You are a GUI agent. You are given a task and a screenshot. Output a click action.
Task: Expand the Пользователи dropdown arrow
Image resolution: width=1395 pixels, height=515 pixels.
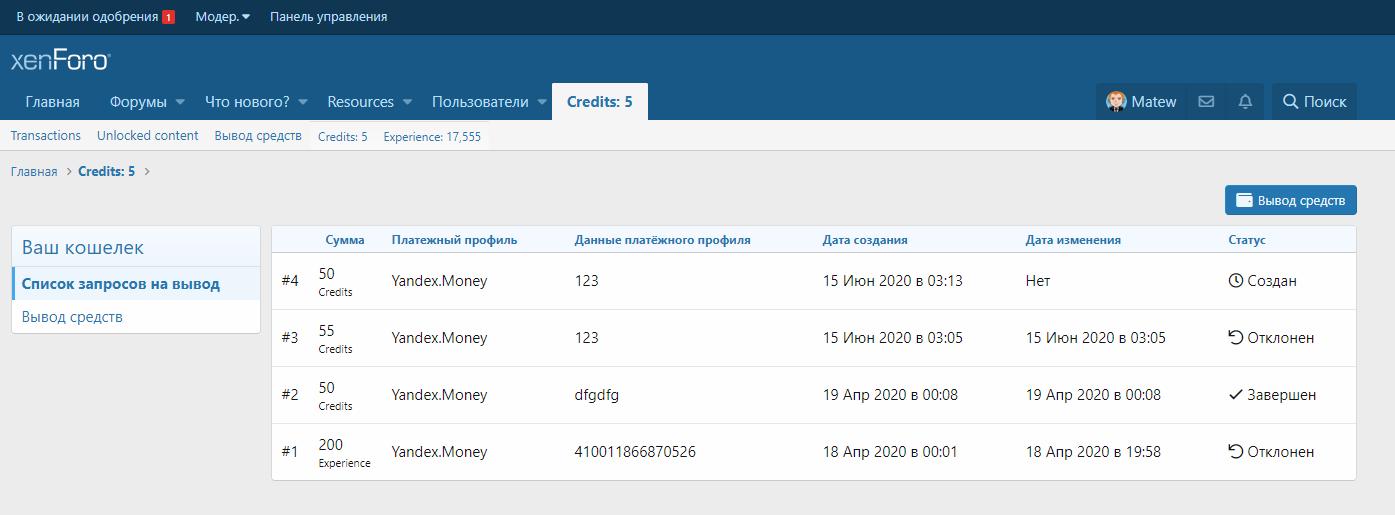(x=541, y=102)
